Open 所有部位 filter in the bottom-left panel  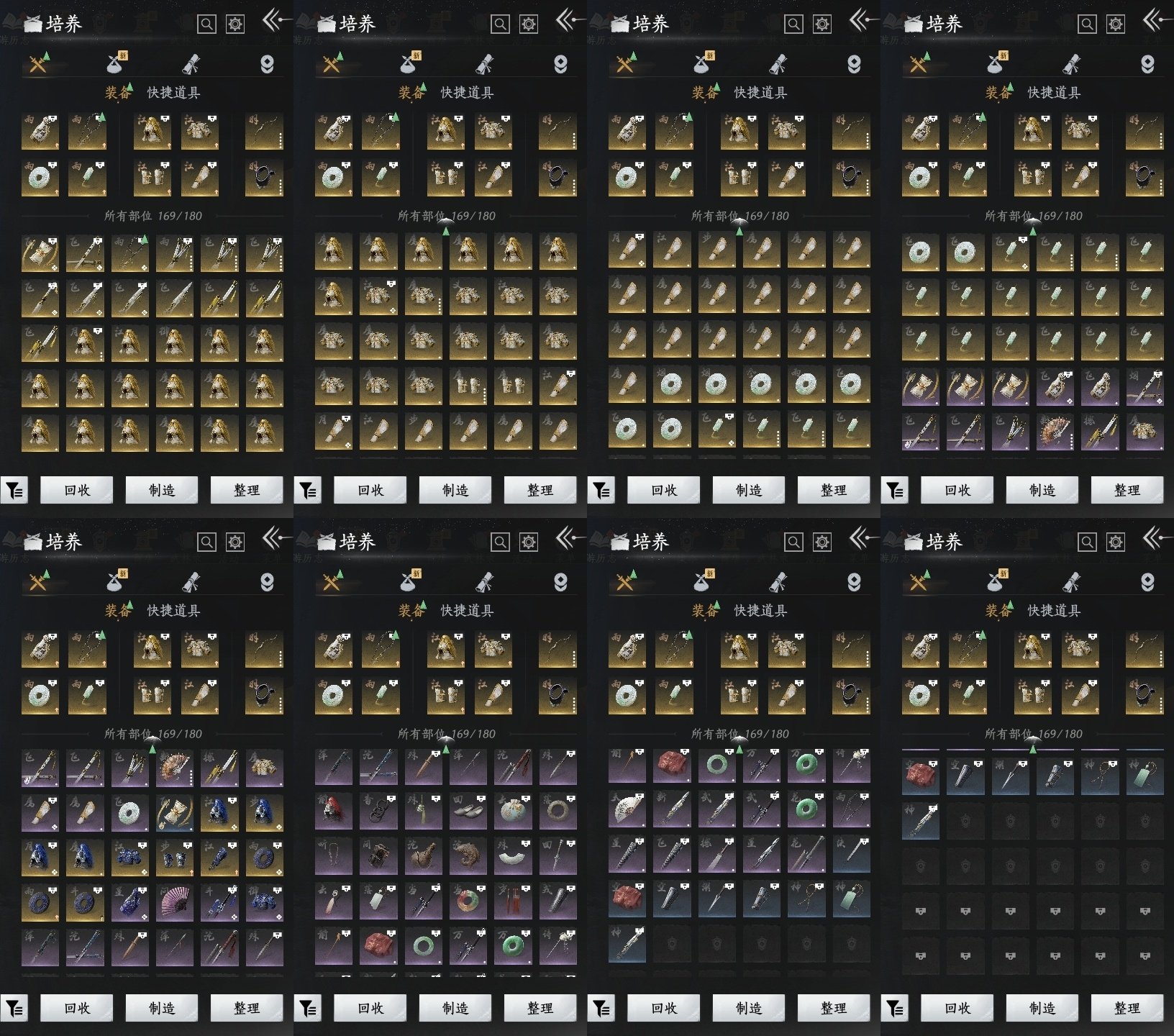pyautogui.click(x=153, y=734)
